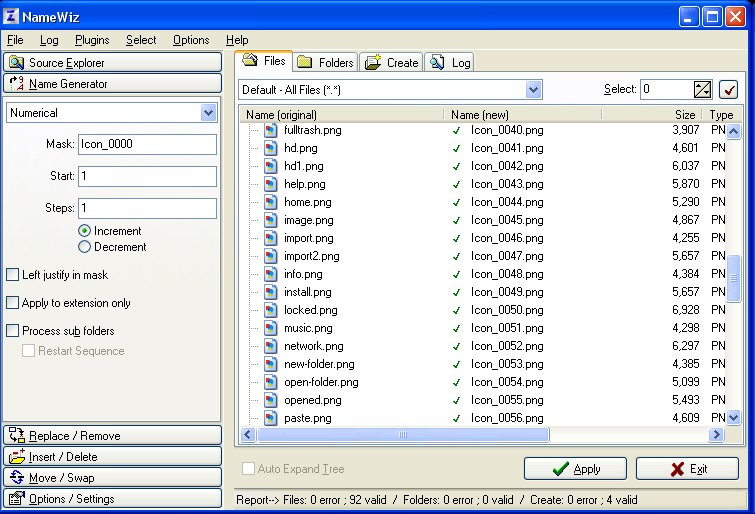Viewport: 755px width, 514px height.
Task: Open the Insert / Delete panel
Action: click(112, 456)
